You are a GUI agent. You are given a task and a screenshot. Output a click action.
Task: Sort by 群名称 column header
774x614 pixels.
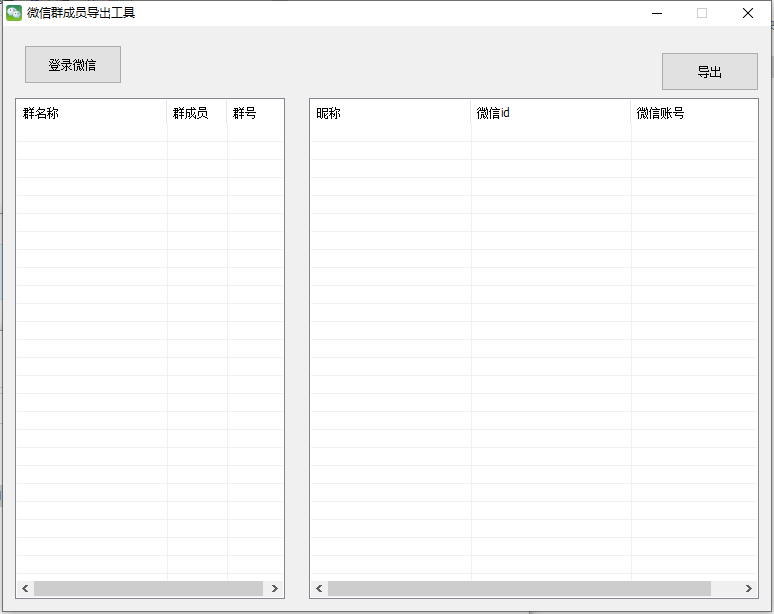92,113
